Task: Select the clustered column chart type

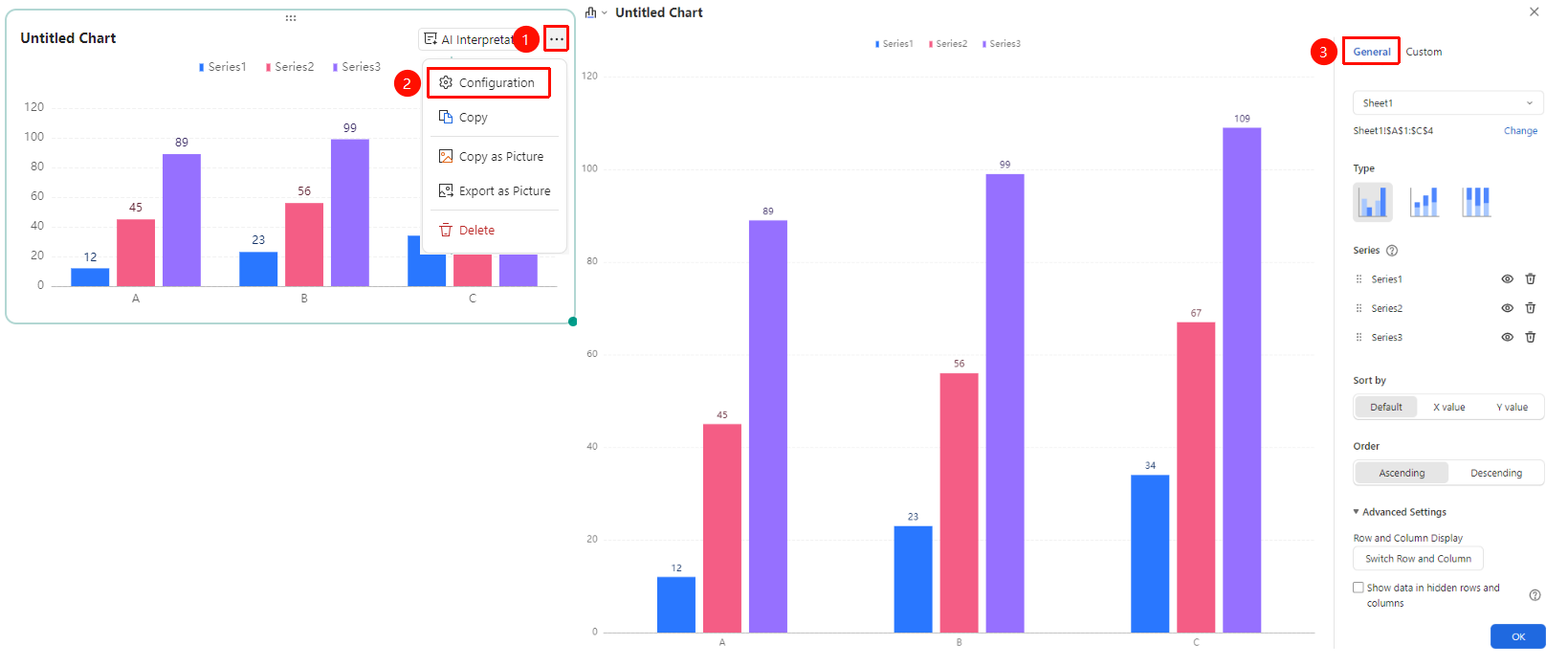Action: 1373,202
